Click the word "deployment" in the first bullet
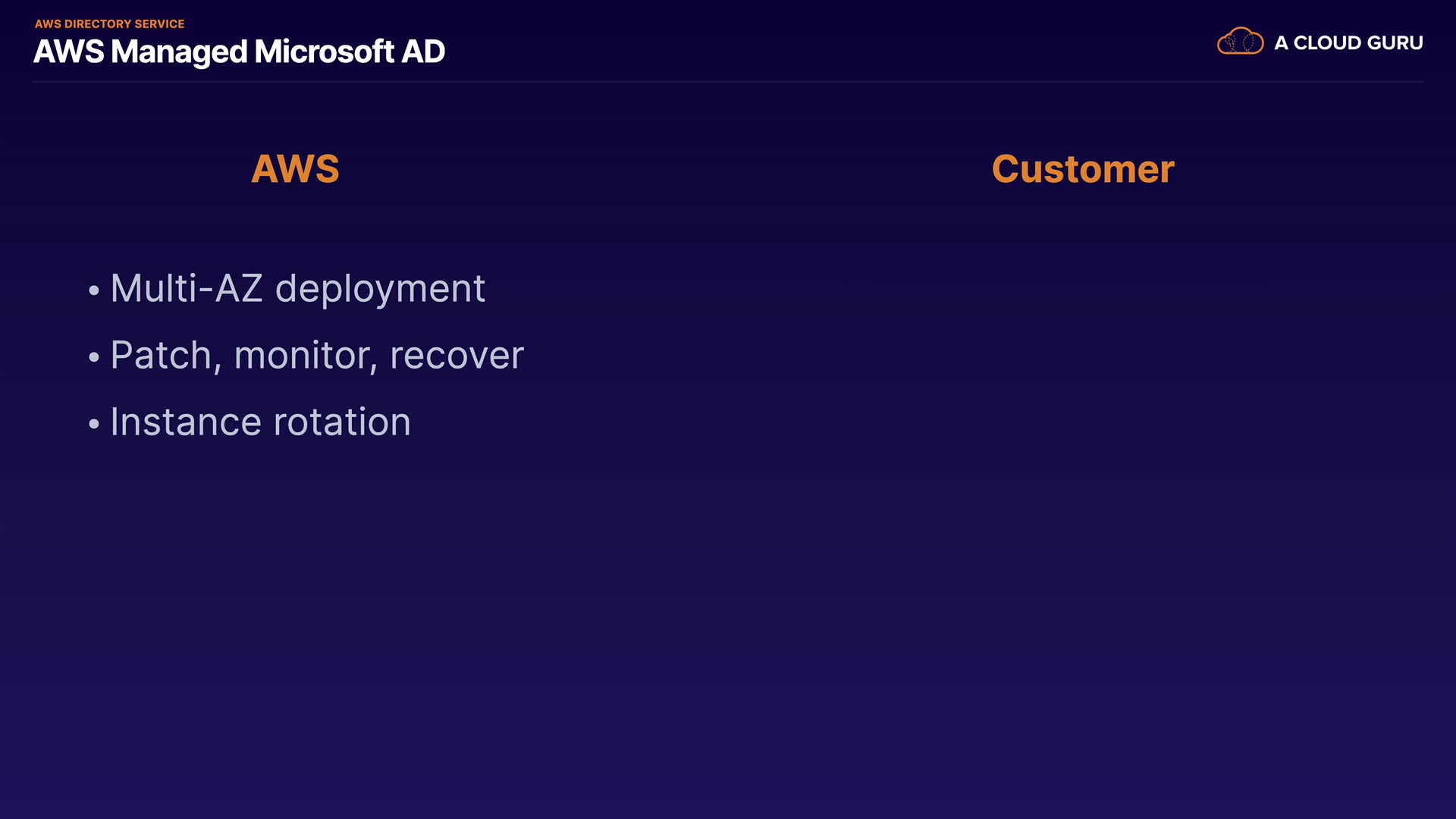This screenshot has width=1456, height=819. (380, 290)
